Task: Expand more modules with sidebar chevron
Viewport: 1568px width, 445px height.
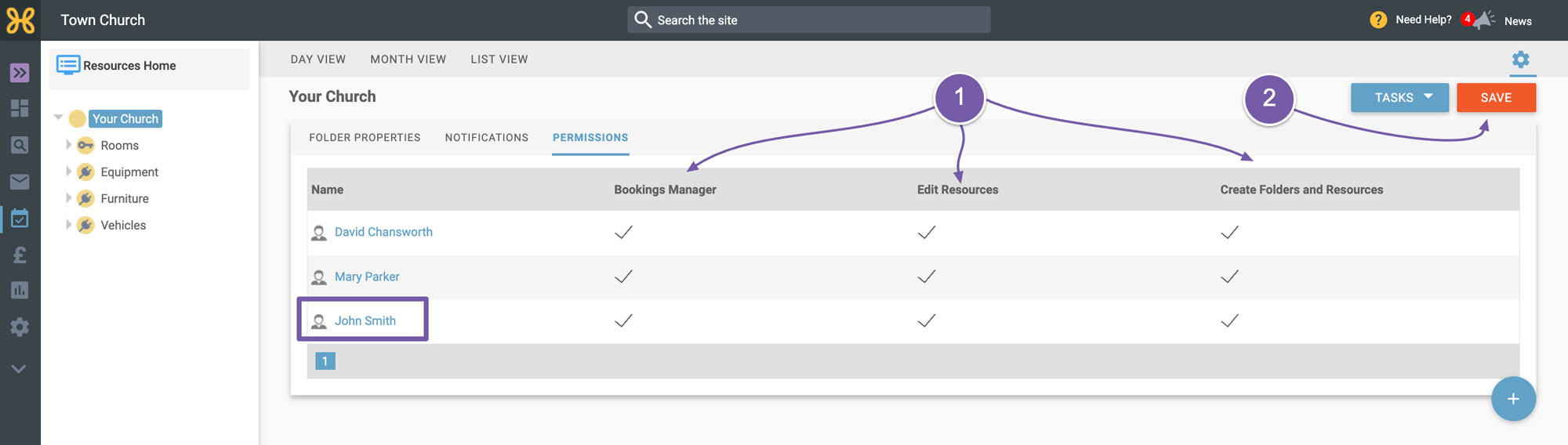Action: [x=20, y=368]
